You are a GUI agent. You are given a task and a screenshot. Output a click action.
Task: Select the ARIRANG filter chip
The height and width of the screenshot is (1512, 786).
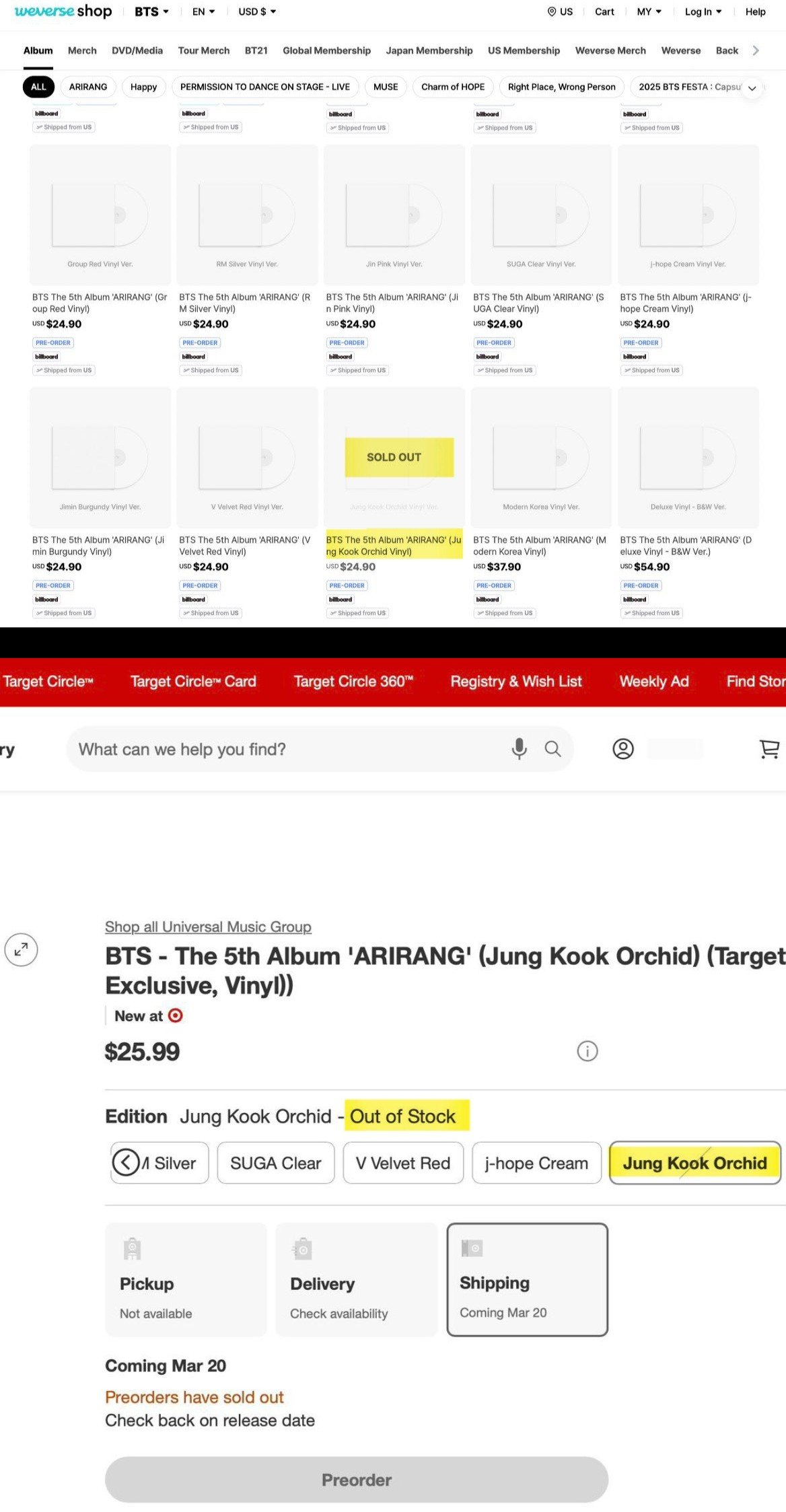pyautogui.click(x=88, y=87)
